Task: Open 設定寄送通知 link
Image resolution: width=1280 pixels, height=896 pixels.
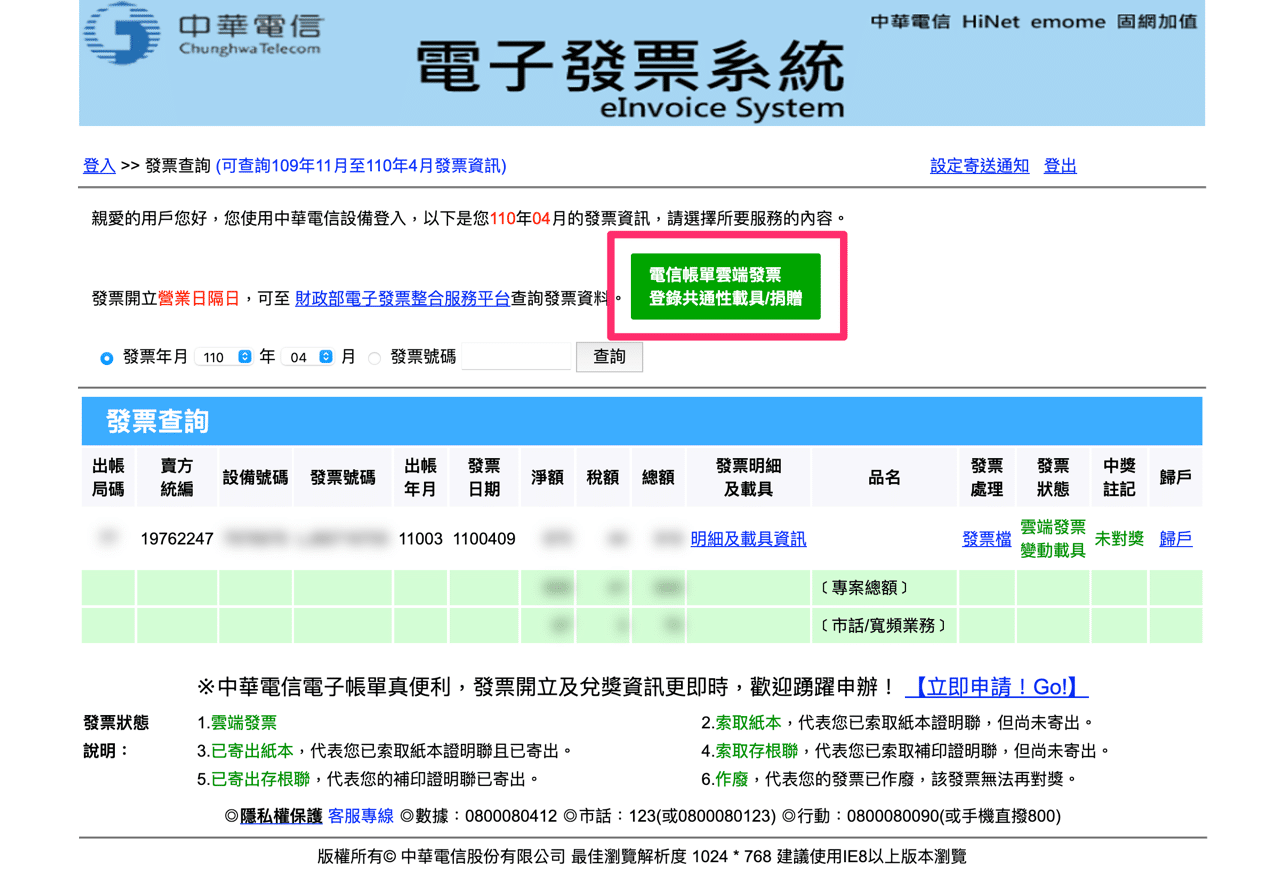Action: 979,166
